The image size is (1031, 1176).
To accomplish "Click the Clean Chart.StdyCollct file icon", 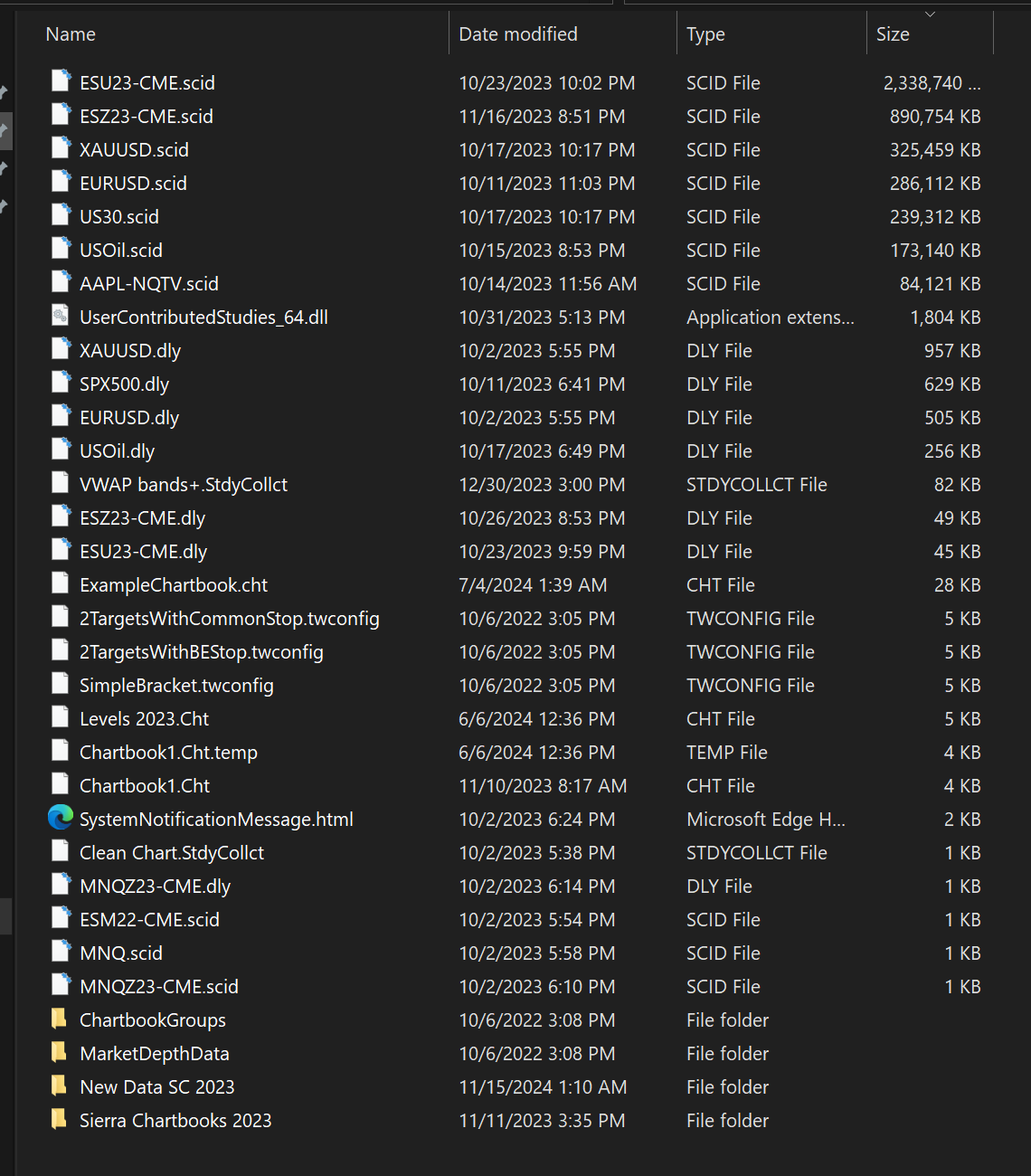I will coord(61,851).
